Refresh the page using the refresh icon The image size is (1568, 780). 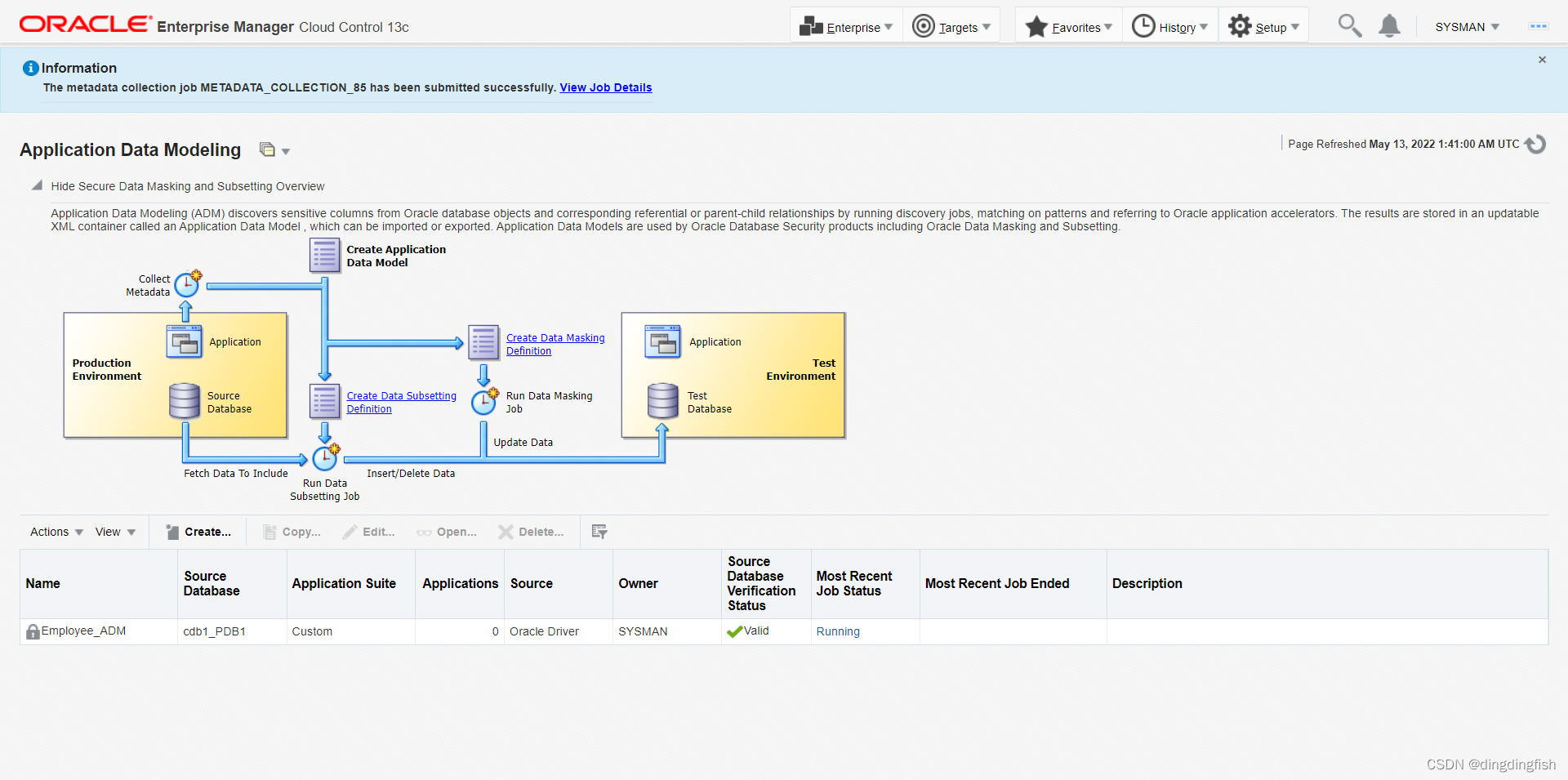click(x=1535, y=144)
